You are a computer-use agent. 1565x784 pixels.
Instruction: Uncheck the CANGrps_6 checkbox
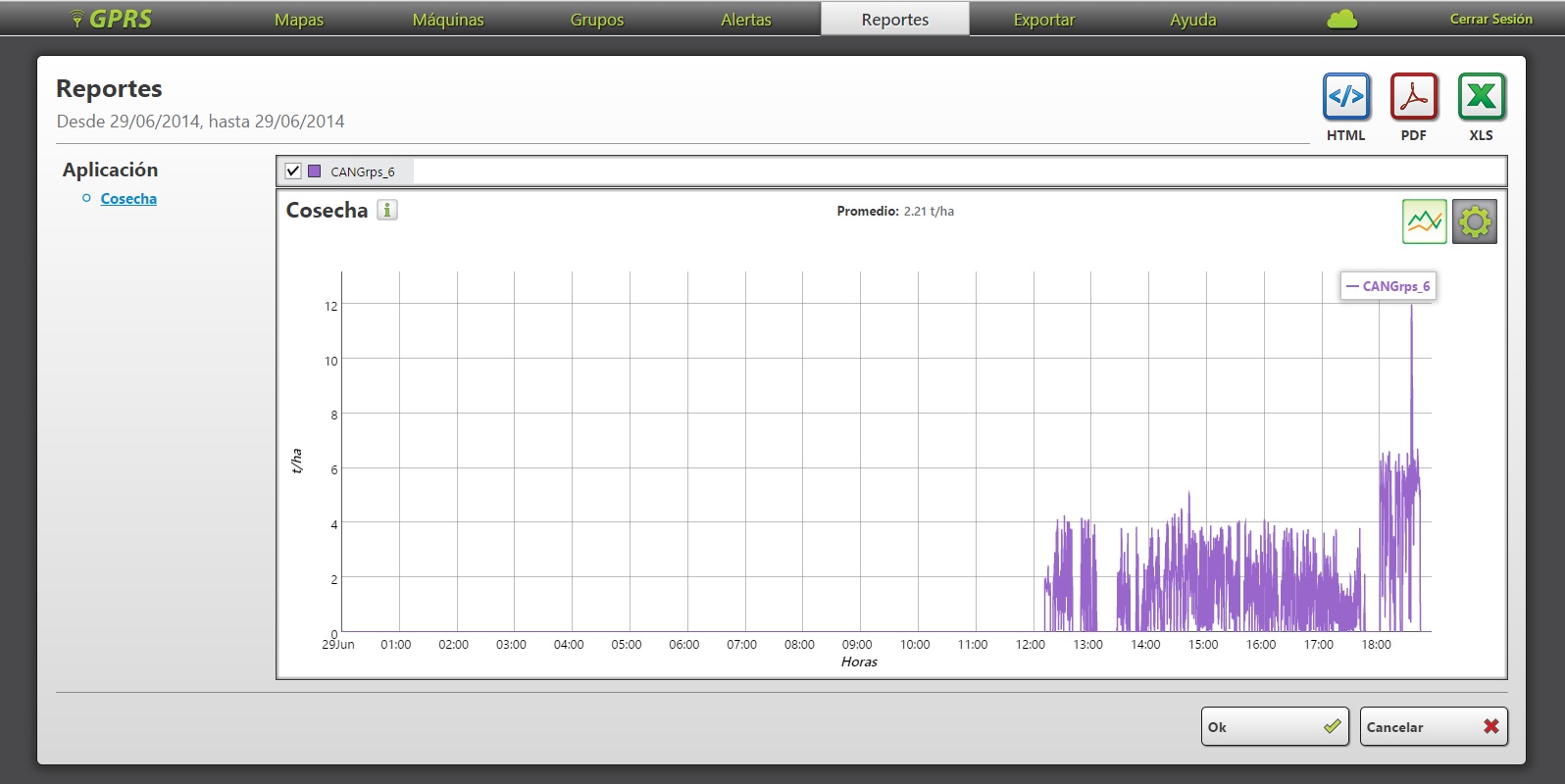[293, 171]
